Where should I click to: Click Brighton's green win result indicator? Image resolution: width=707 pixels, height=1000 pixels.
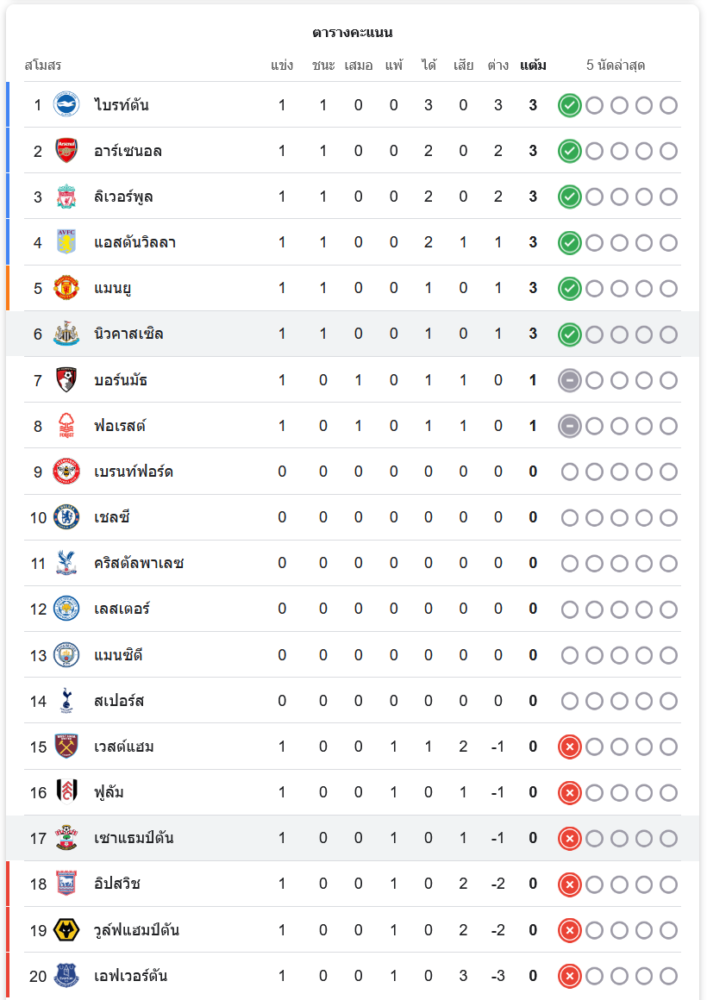(569, 105)
